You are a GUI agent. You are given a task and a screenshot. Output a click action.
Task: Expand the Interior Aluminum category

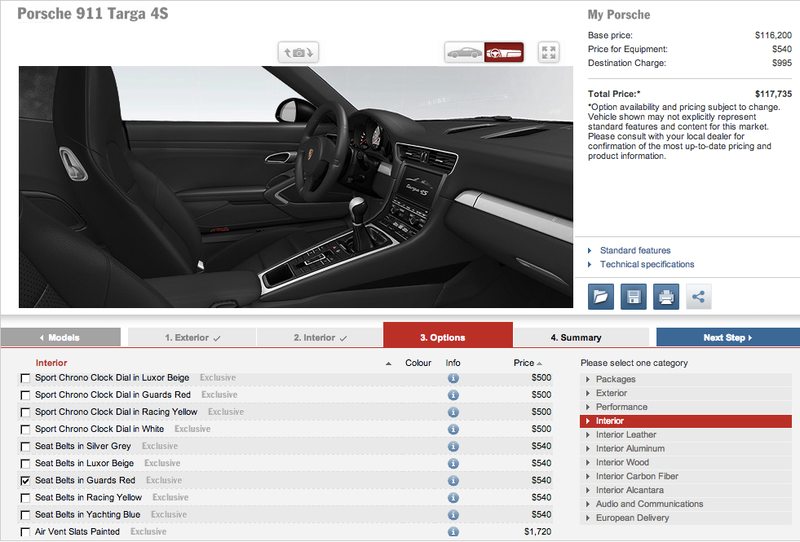pyautogui.click(x=686, y=449)
